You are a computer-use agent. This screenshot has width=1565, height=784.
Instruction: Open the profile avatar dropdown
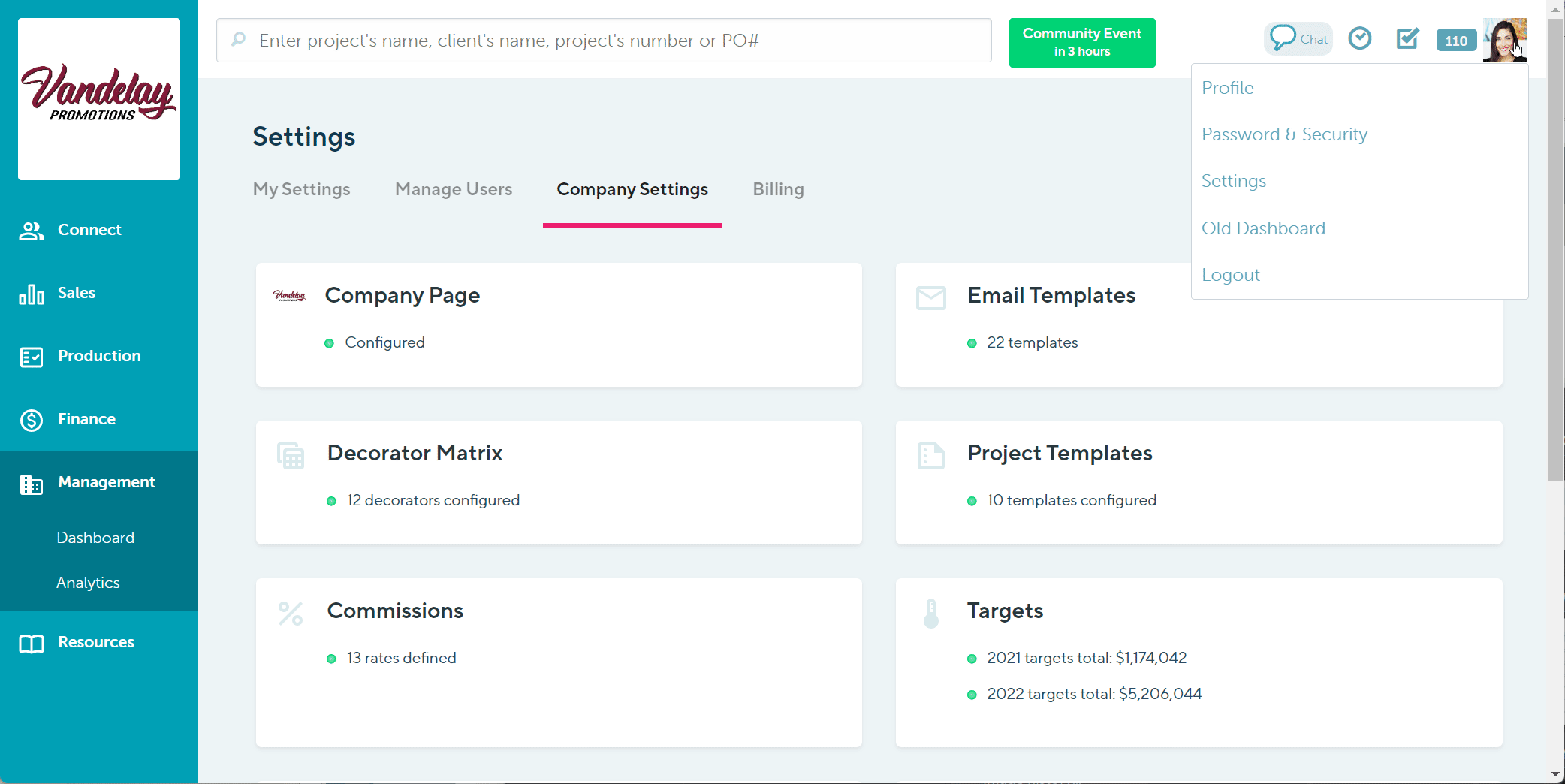coord(1504,40)
